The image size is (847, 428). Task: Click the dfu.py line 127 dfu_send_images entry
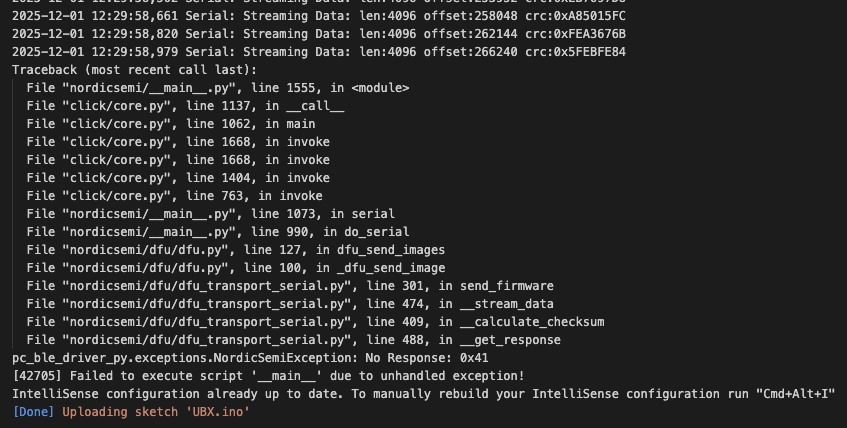tap(236, 250)
